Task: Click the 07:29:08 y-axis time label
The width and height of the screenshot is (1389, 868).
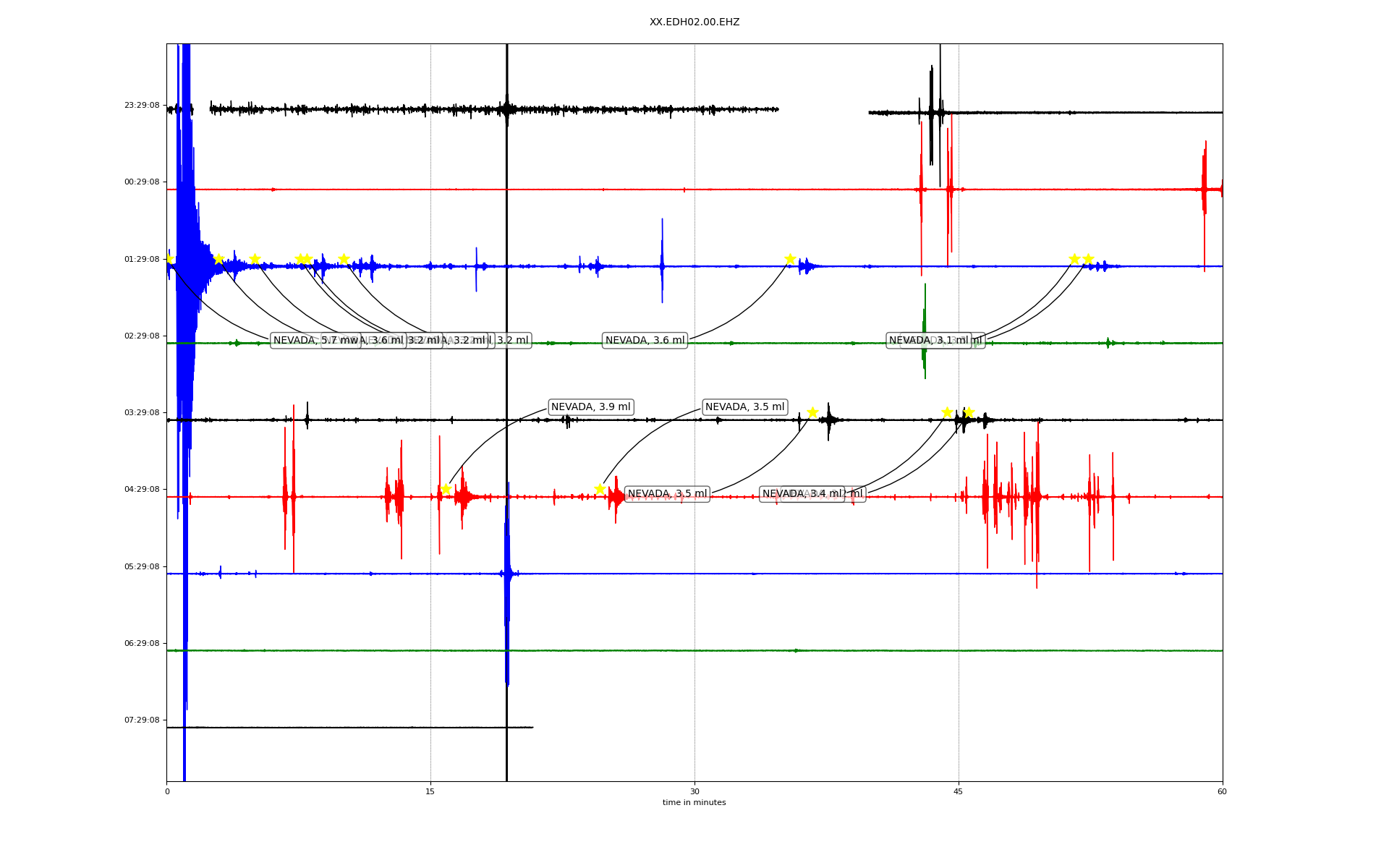Action: (x=142, y=720)
